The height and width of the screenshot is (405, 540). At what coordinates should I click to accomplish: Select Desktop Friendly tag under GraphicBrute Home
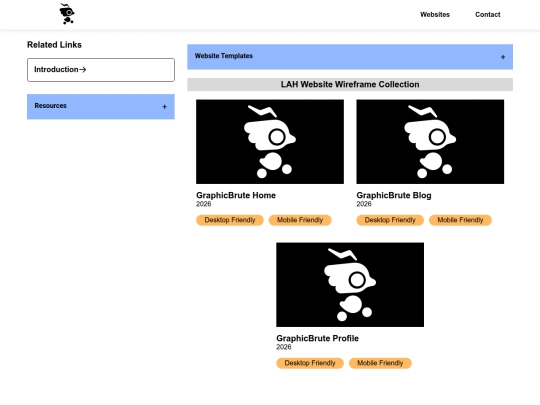coord(230,220)
